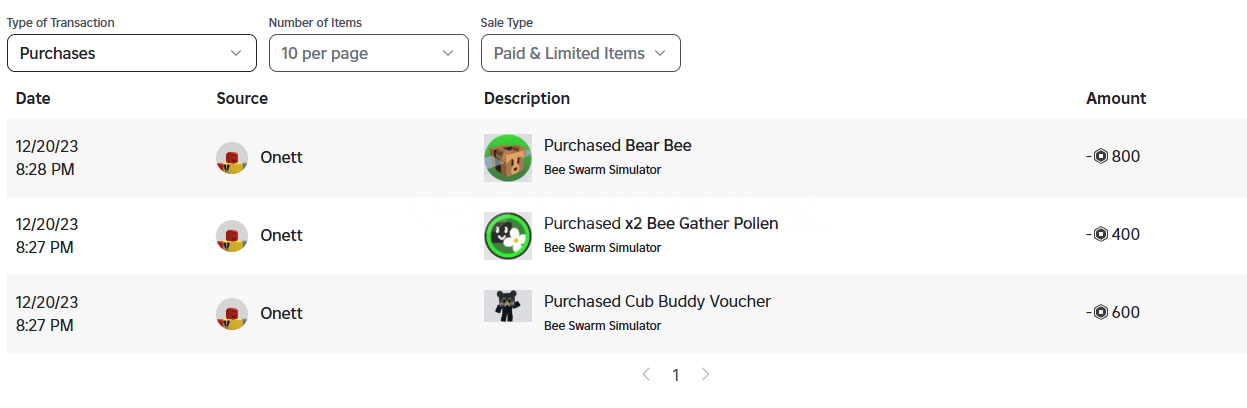This screenshot has width=1247, height=408.
Task: Open the Bear Bee item link
Action: pyautogui.click(x=658, y=145)
